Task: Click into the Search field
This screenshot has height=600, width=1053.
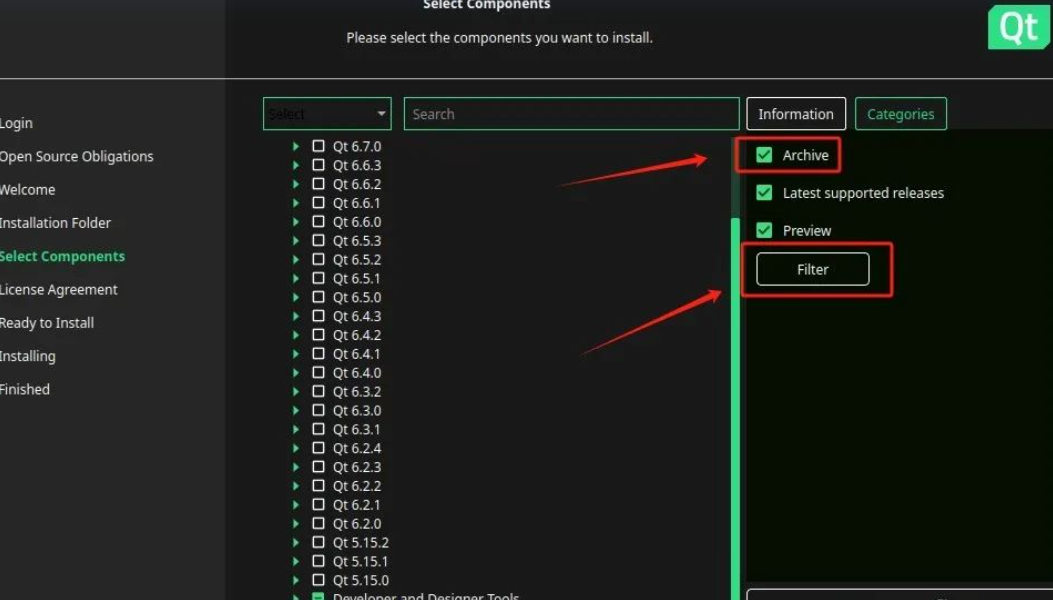Action: 571,114
